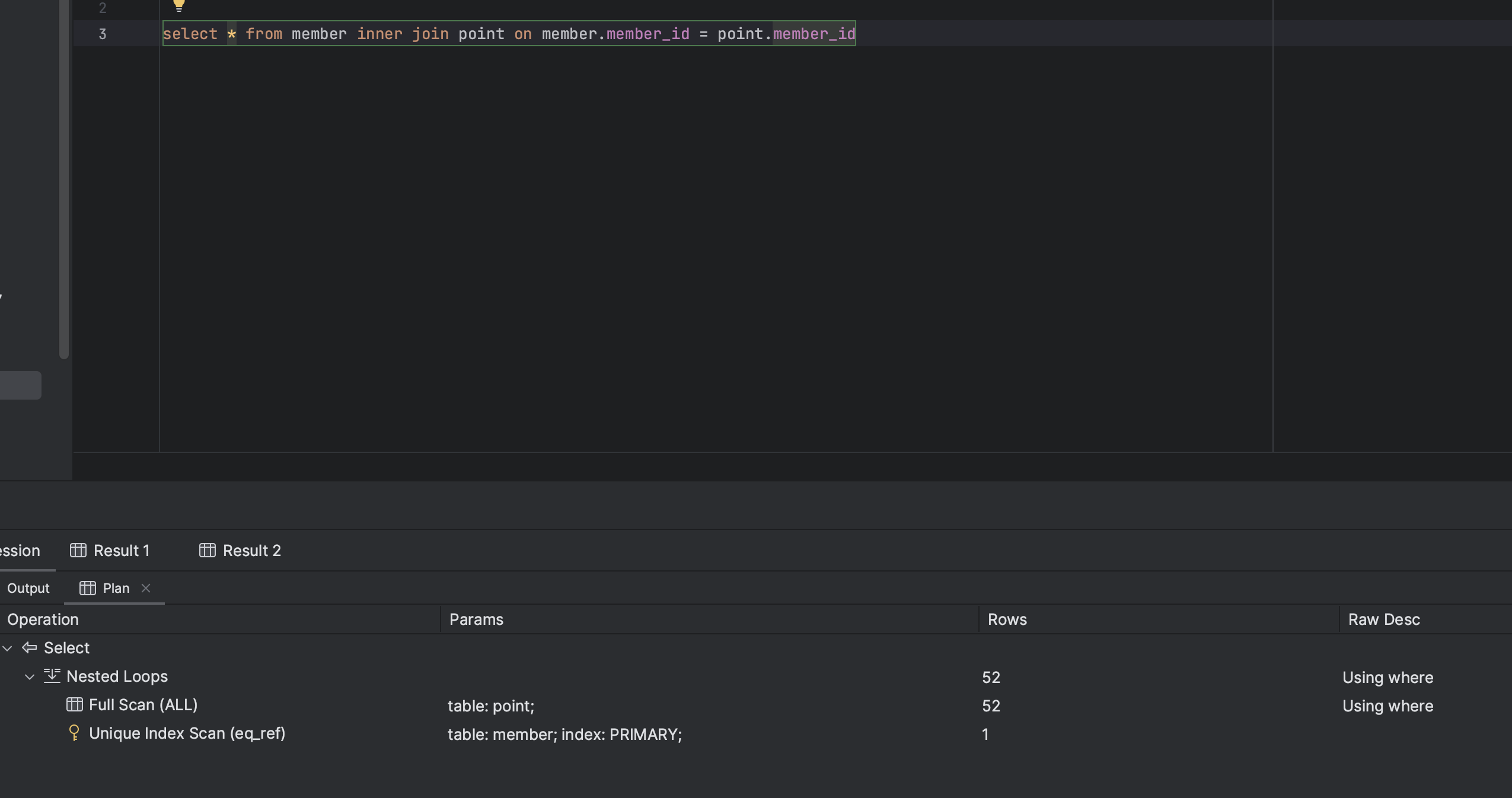Close the Plan tab
1512x798 pixels.
(146, 588)
